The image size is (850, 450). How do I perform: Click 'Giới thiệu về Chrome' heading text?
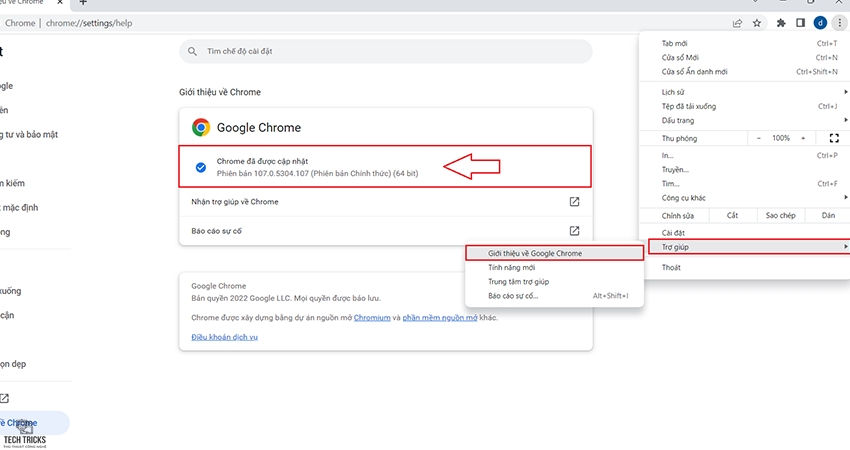[x=220, y=92]
